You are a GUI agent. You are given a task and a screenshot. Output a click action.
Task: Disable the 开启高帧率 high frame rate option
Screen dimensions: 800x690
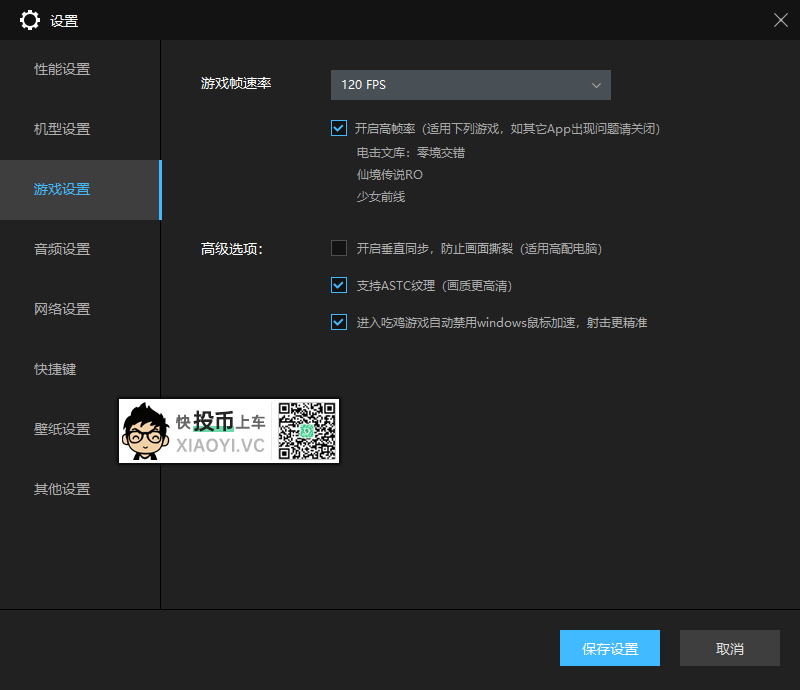[338, 128]
